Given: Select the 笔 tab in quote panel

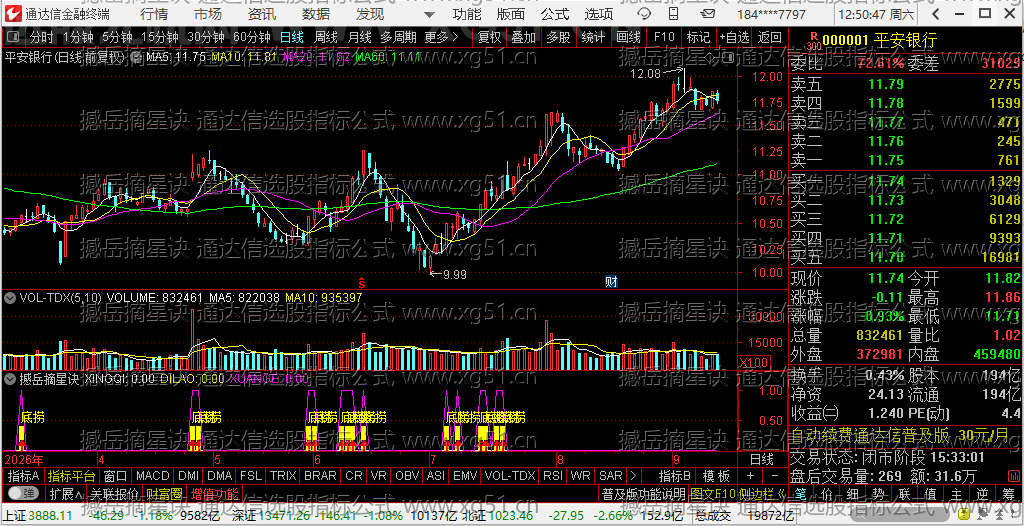Looking at the screenshot, I should click(x=801, y=493).
